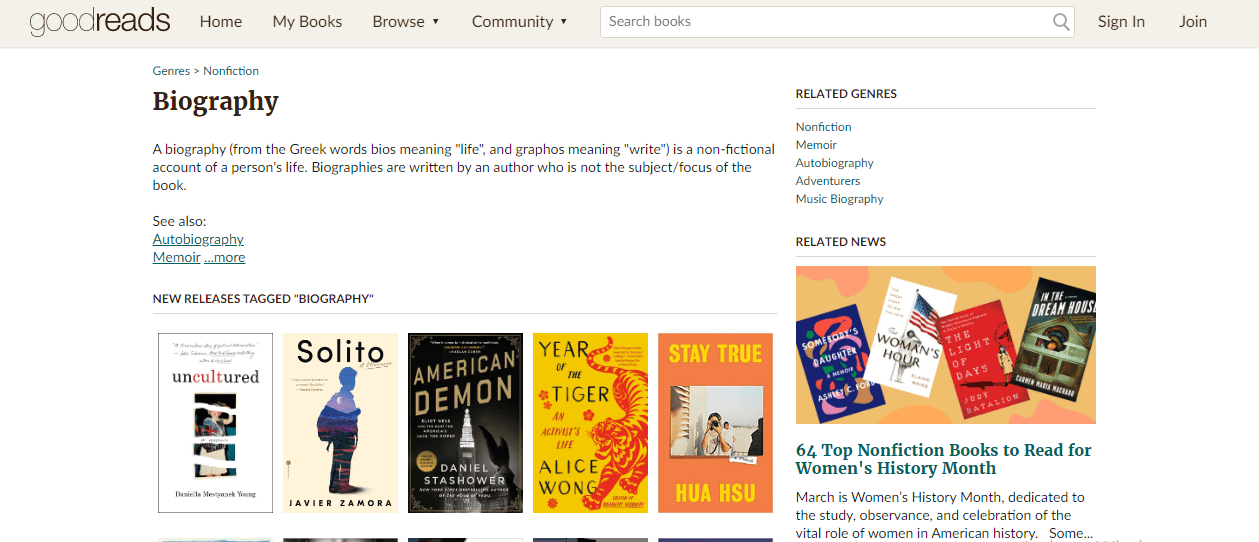Click the Genres breadcrumb link
This screenshot has width=1259, height=542.
(171, 71)
